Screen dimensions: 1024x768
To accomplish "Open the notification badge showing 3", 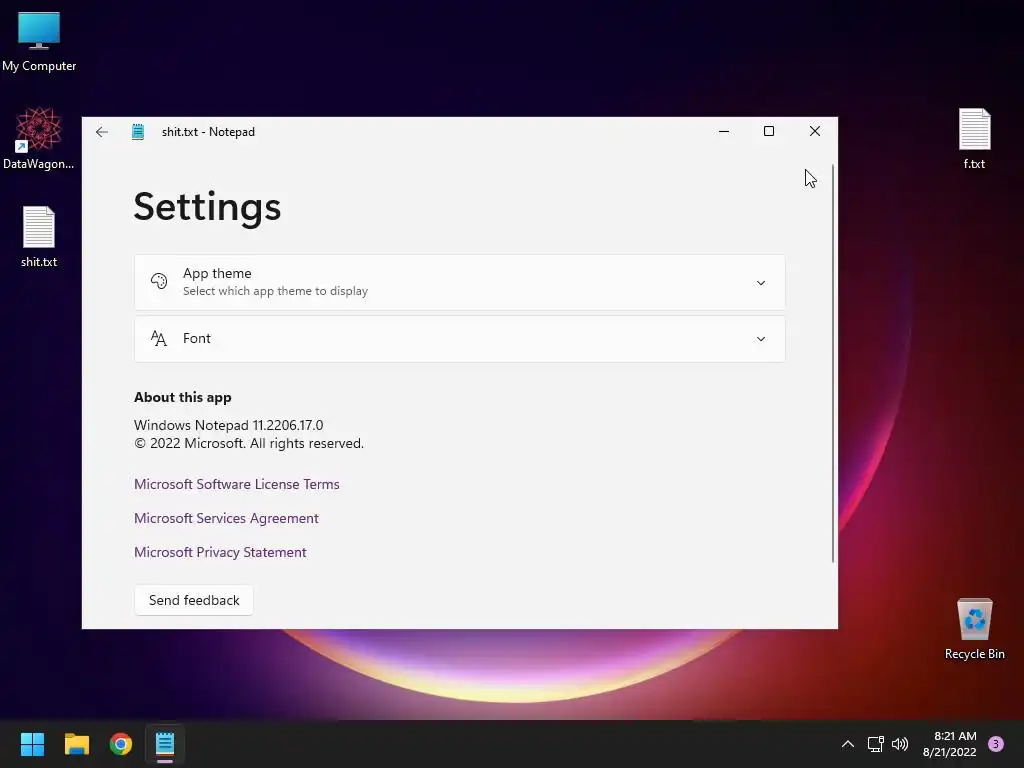I will (x=996, y=744).
